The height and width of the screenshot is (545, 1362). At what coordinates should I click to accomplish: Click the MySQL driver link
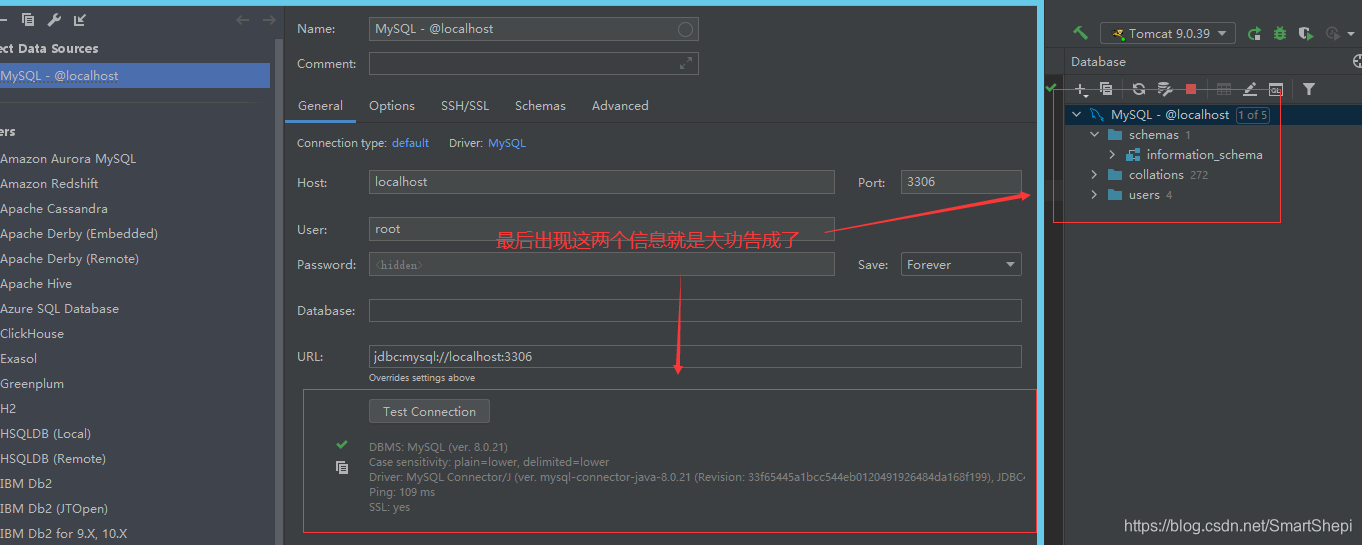click(x=507, y=143)
